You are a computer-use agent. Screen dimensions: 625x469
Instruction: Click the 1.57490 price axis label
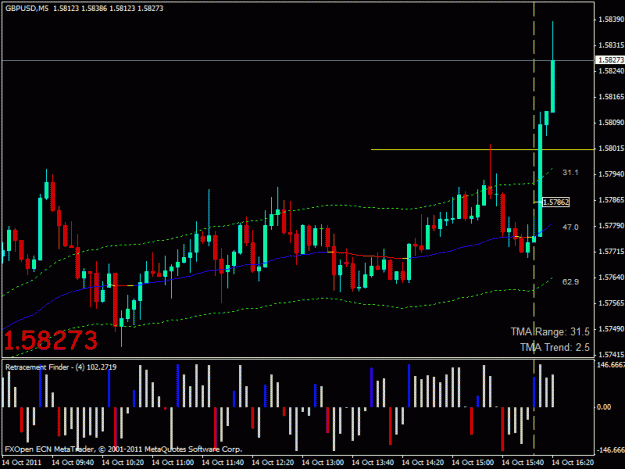tap(611, 329)
